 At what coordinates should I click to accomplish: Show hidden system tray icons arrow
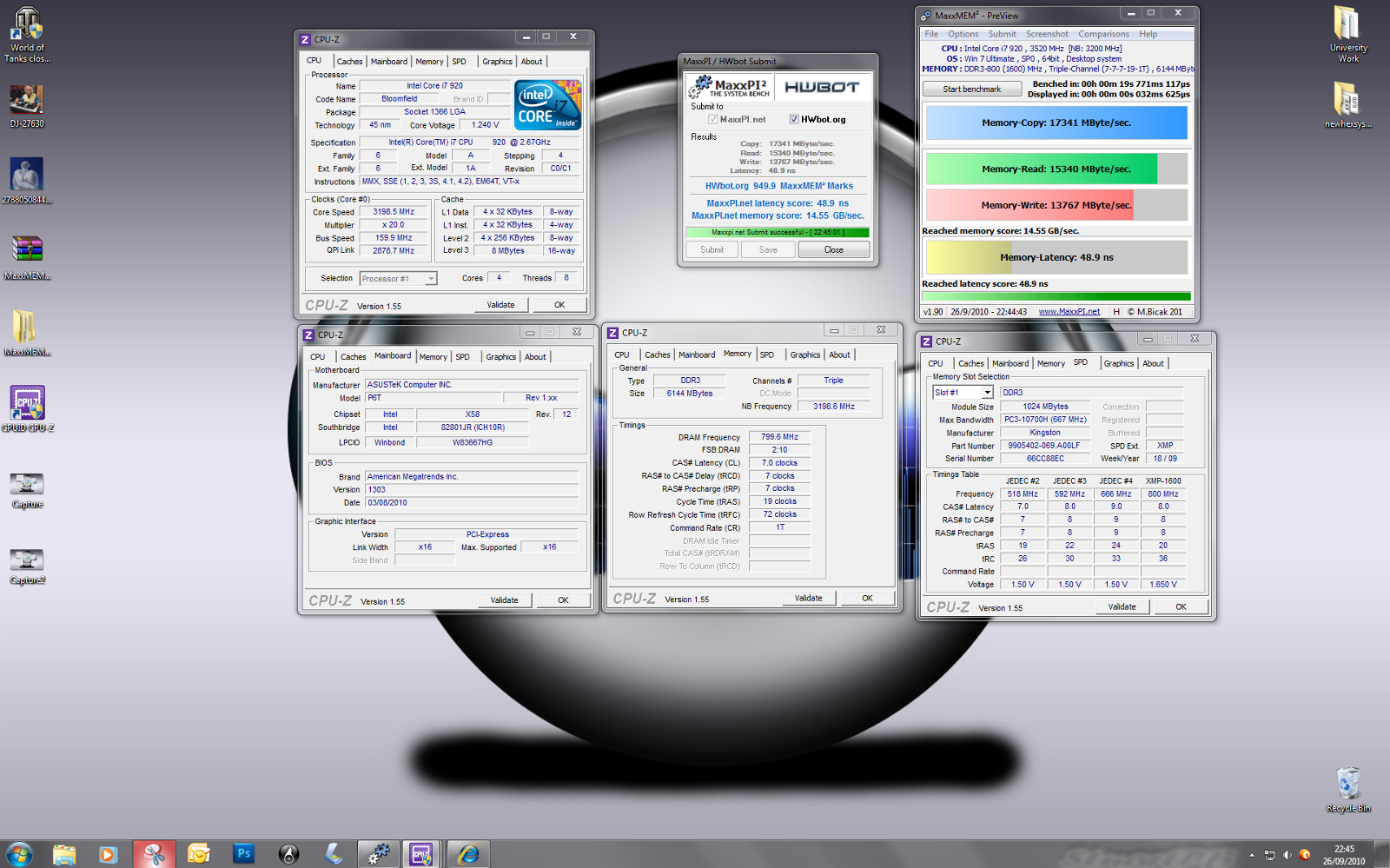(1252, 855)
